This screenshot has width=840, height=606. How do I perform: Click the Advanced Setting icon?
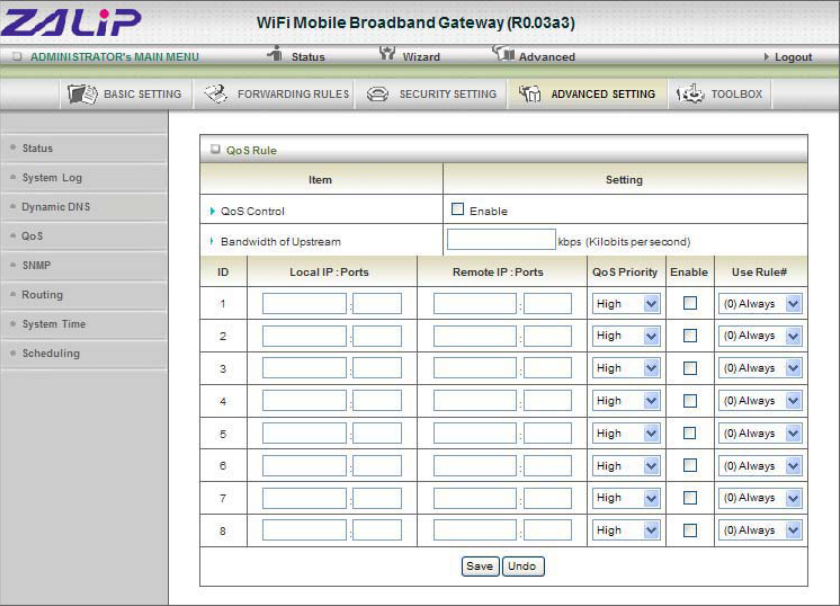(x=529, y=94)
